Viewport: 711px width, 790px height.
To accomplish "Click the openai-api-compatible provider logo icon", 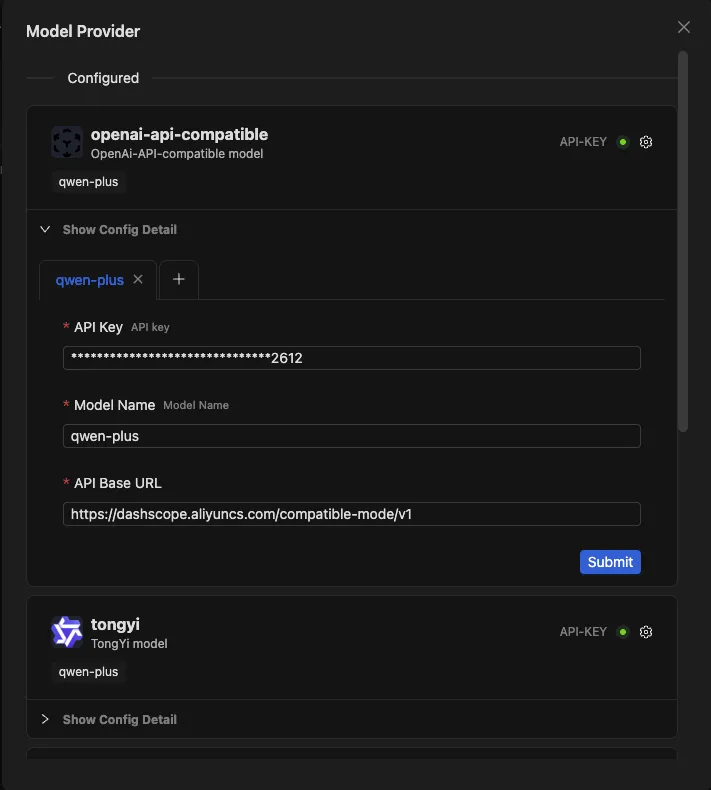I will [x=67, y=142].
